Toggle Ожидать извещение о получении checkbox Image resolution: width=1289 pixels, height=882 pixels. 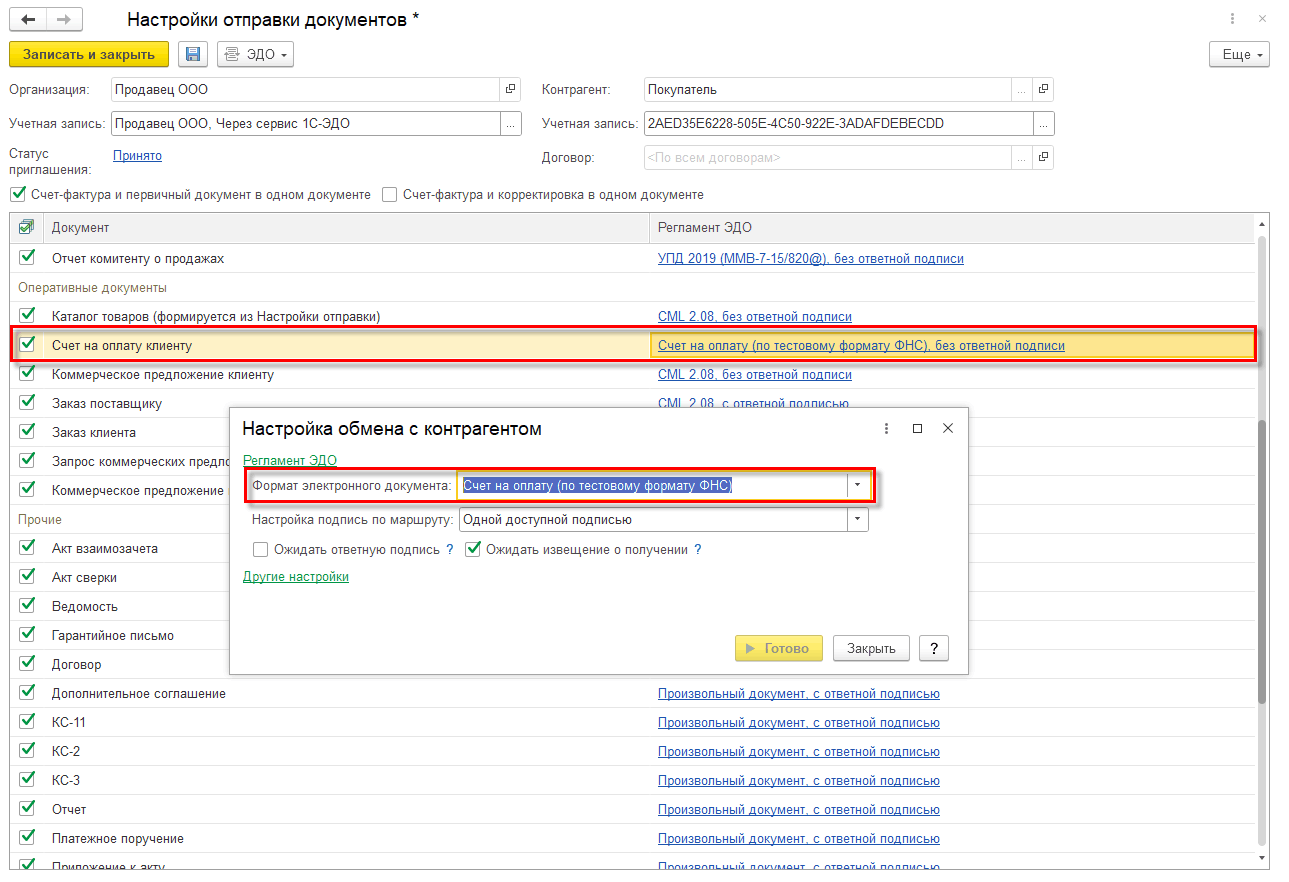coord(474,549)
